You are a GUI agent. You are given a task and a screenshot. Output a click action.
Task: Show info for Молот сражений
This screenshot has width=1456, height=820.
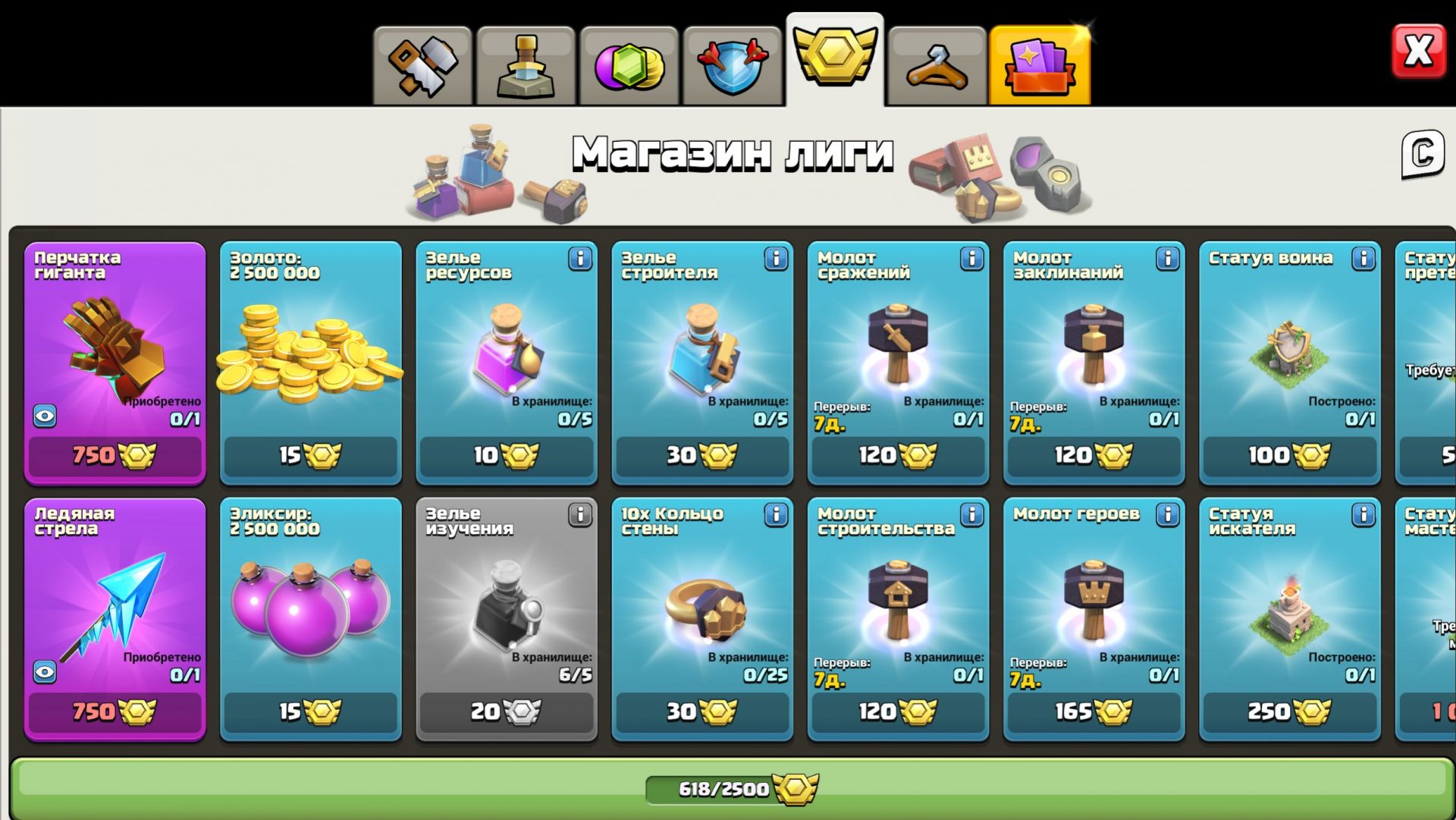coord(971,259)
